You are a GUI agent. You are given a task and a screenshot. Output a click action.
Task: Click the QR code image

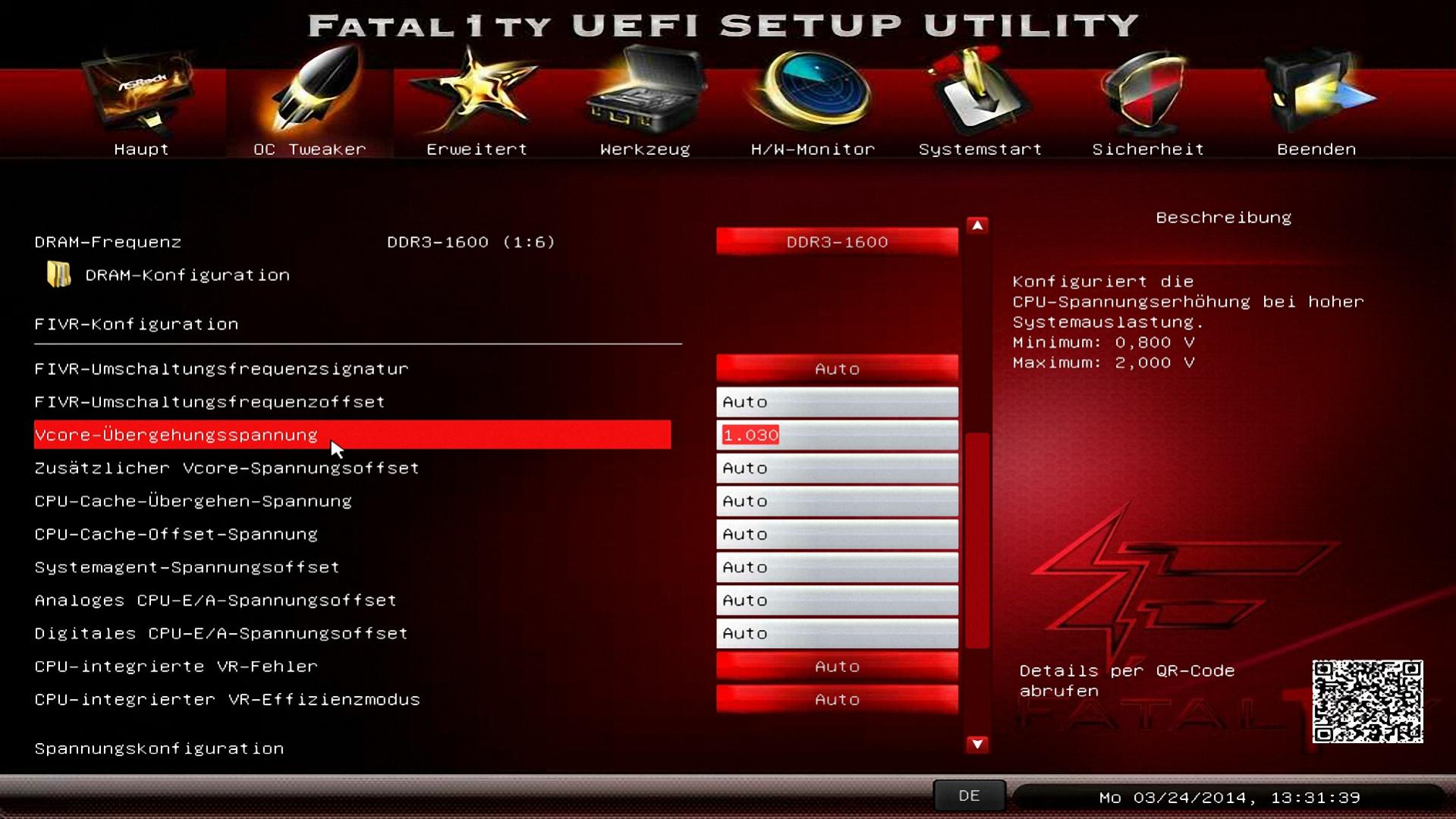[x=1367, y=701]
